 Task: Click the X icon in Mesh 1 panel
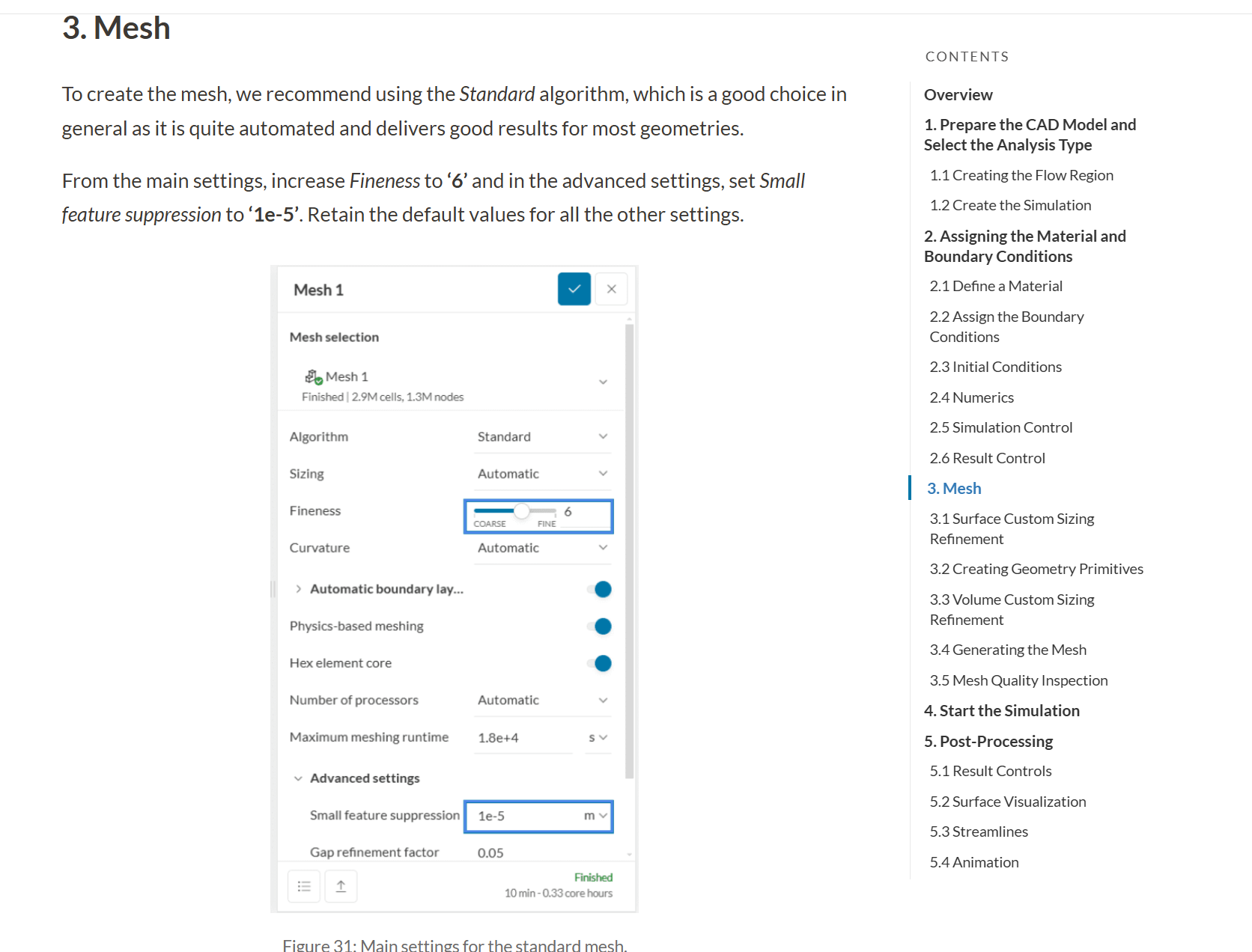tap(612, 289)
